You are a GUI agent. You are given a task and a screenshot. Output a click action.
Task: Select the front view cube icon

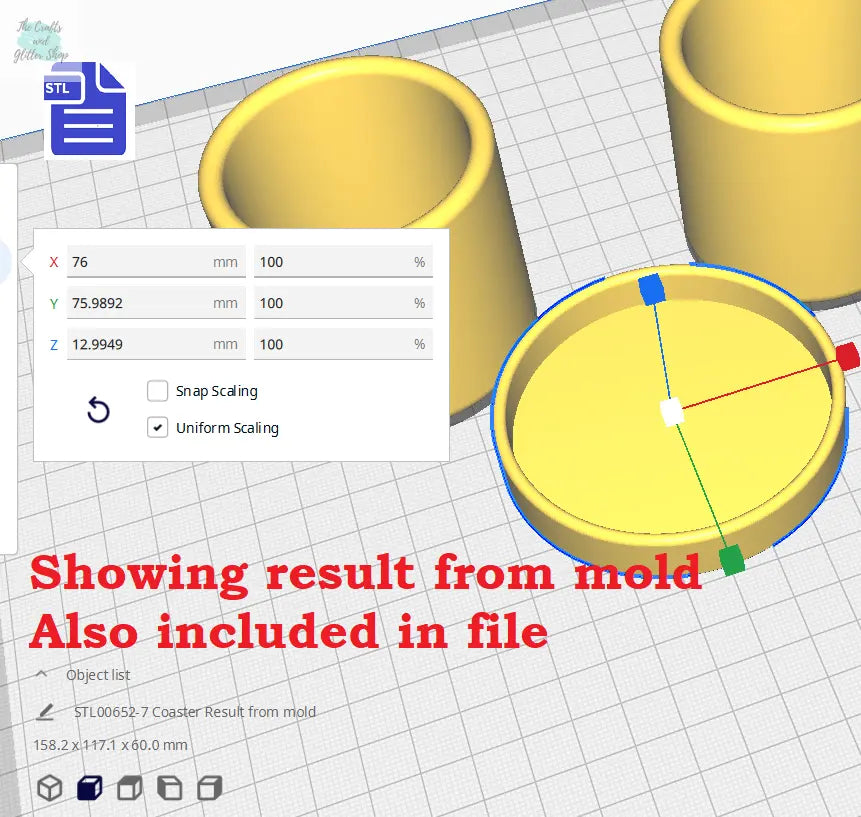click(x=89, y=788)
